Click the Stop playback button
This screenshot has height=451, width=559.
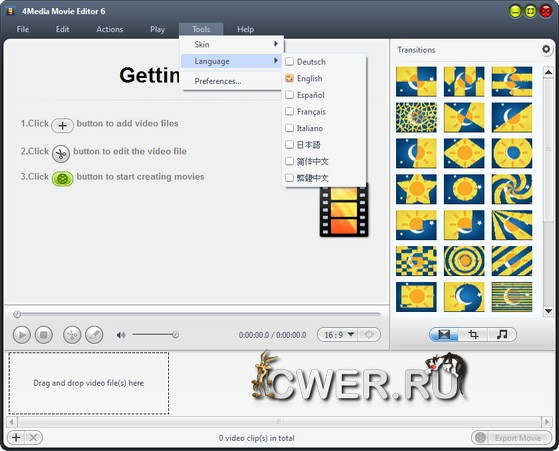[x=43, y=335]
